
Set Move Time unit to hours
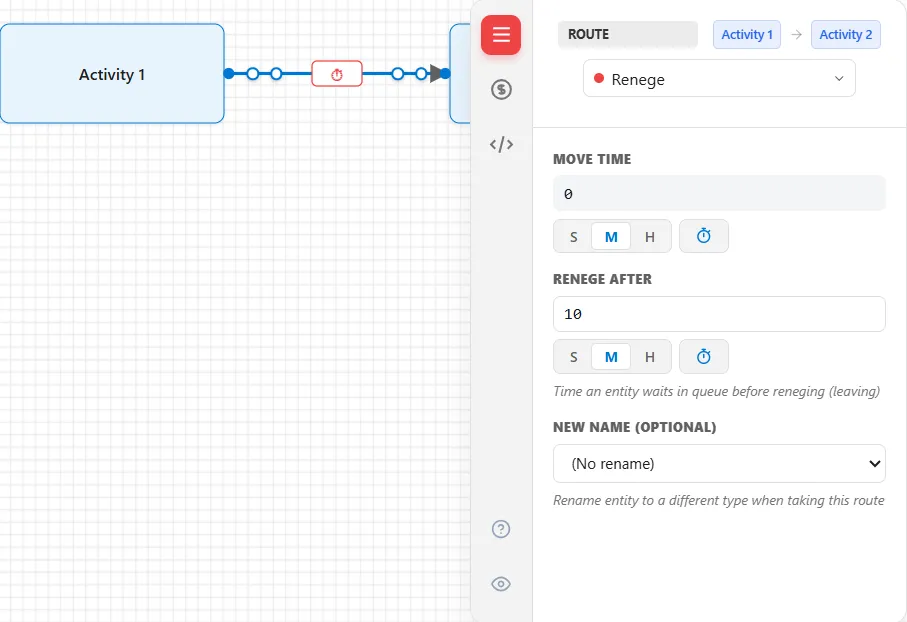coord(650,237)
